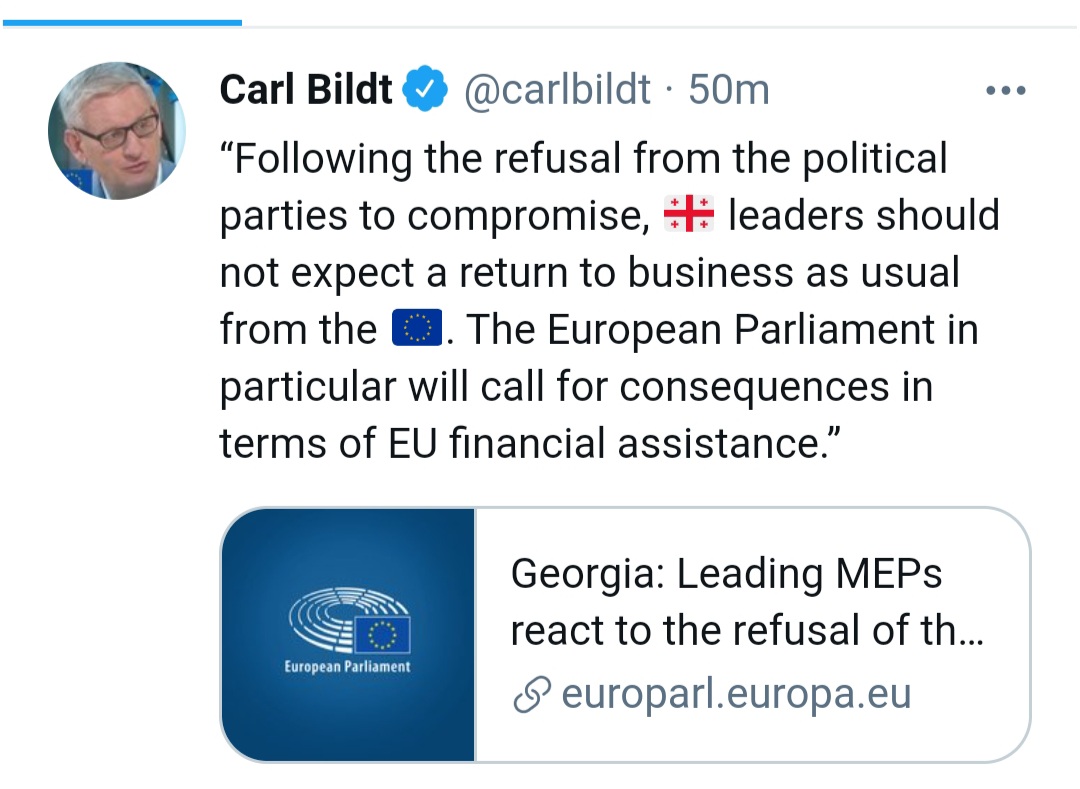Open Carl Bildt's profile avatar
Image resolution: width=1080 pixels, height=789 pixels.
118,131
